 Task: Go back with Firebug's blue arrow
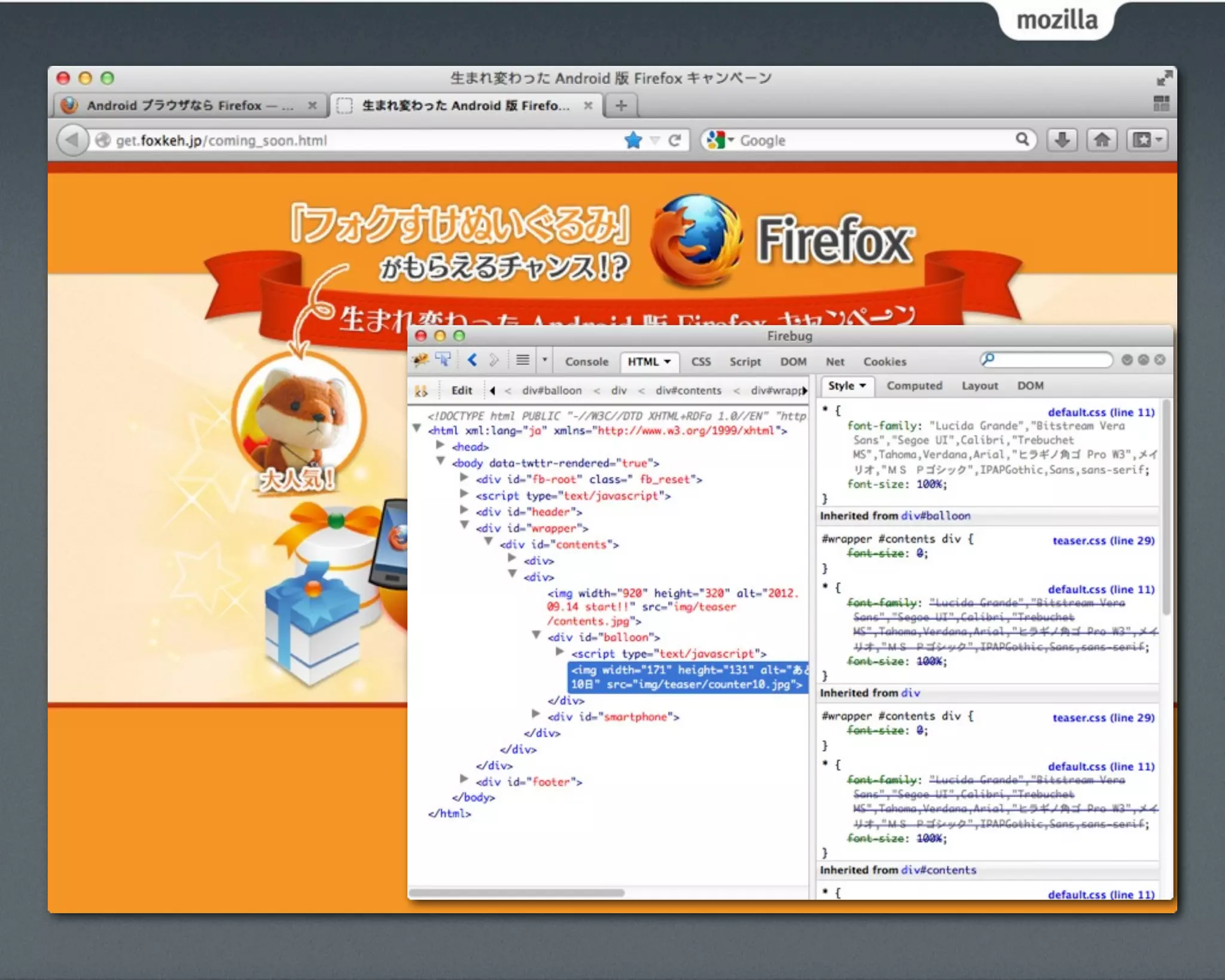click(x=473, y=360)
